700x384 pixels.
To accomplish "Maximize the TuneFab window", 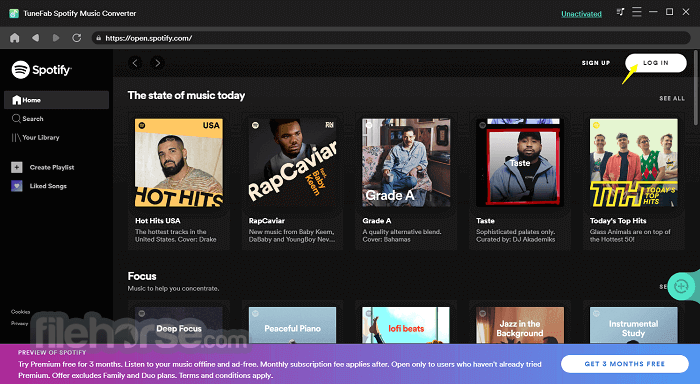I will 670,12.
